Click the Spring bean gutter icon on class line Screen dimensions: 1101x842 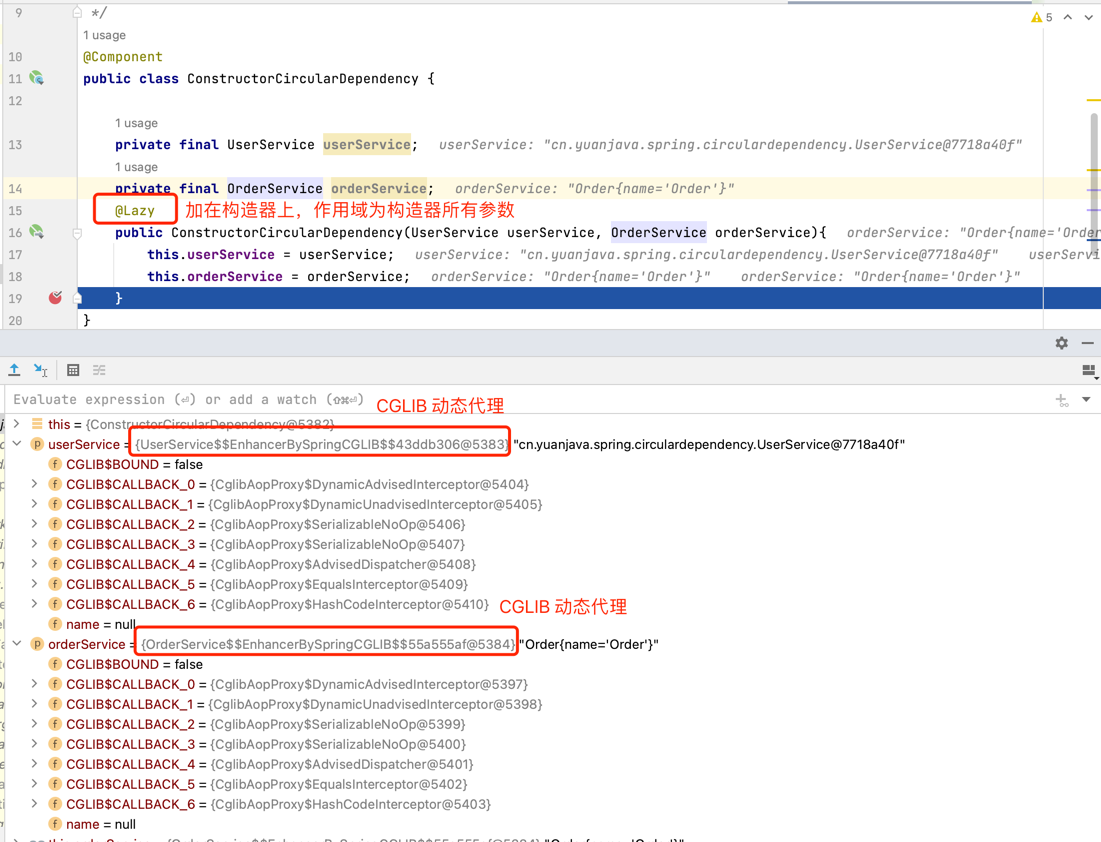pos(37,78)
